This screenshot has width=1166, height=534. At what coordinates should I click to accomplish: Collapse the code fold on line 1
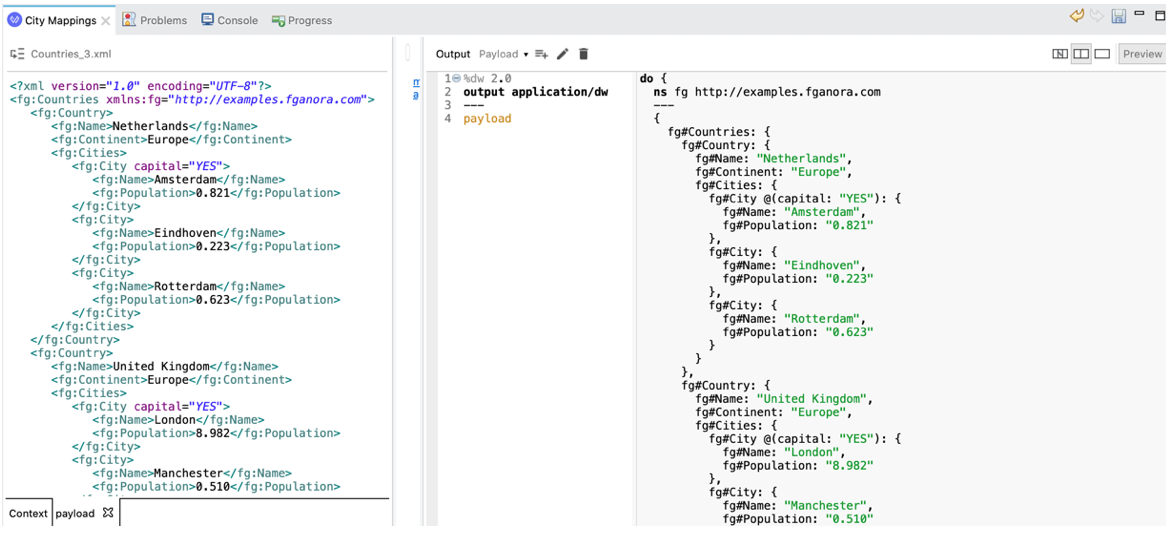(456, 79)
